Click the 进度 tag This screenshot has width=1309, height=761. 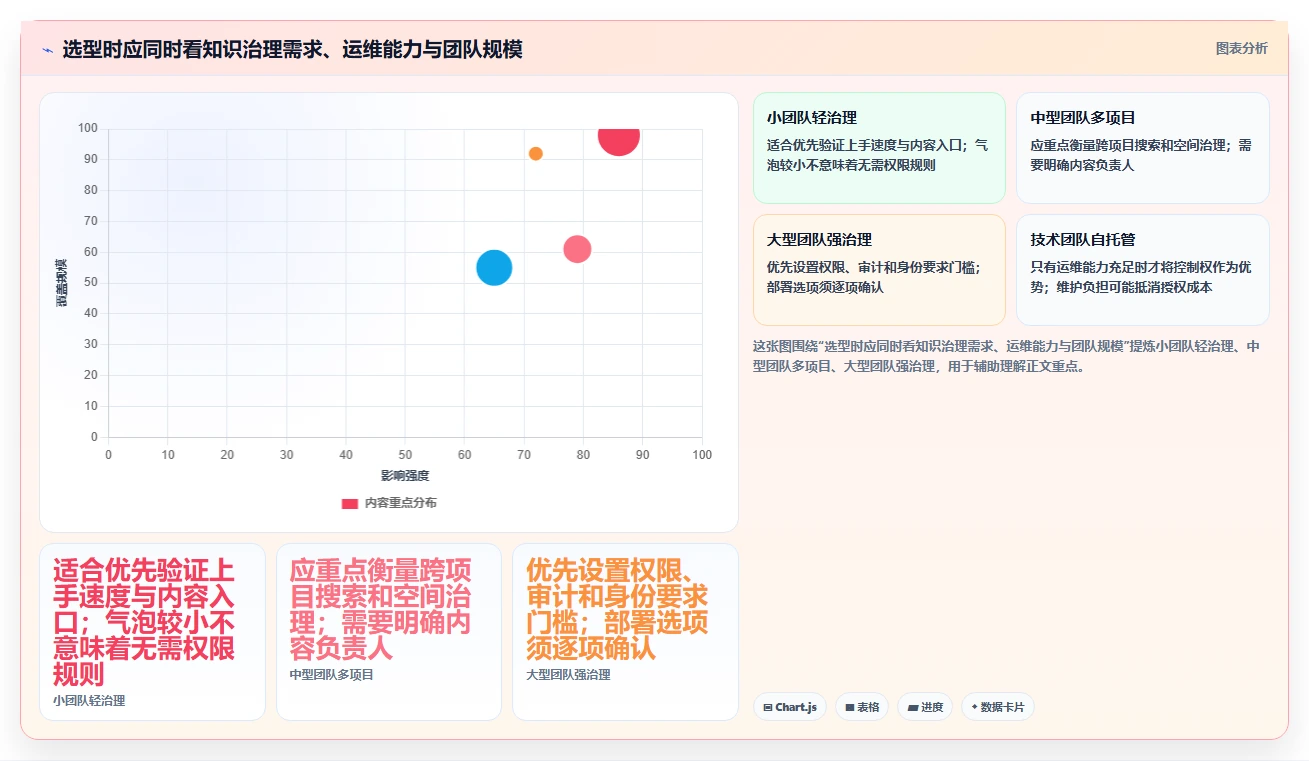pos(925,707)
